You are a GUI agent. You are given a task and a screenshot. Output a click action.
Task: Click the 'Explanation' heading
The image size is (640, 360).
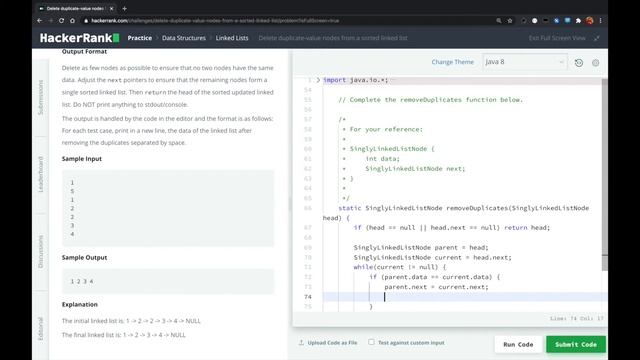(x=80, y=304)
